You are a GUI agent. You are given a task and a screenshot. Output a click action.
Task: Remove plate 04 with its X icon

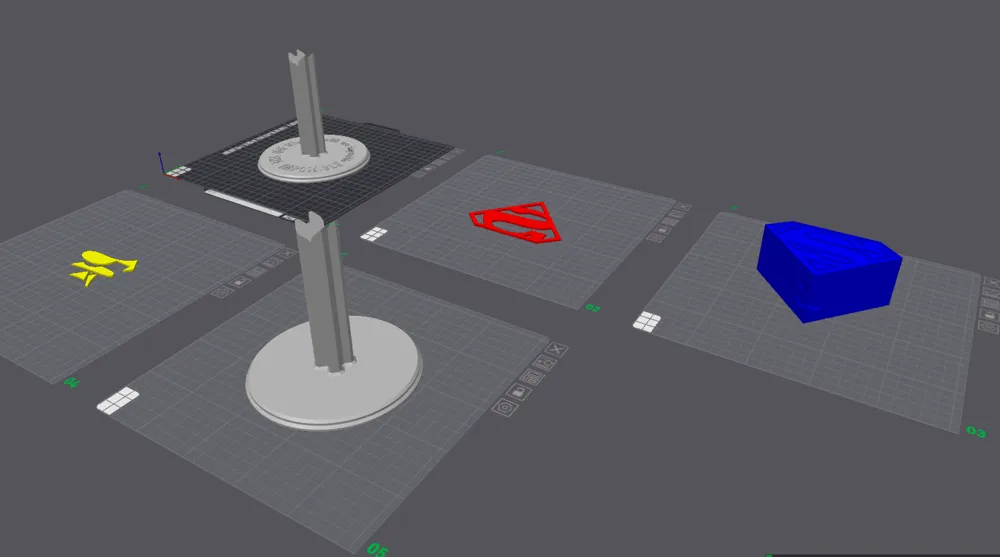[288, 253]
